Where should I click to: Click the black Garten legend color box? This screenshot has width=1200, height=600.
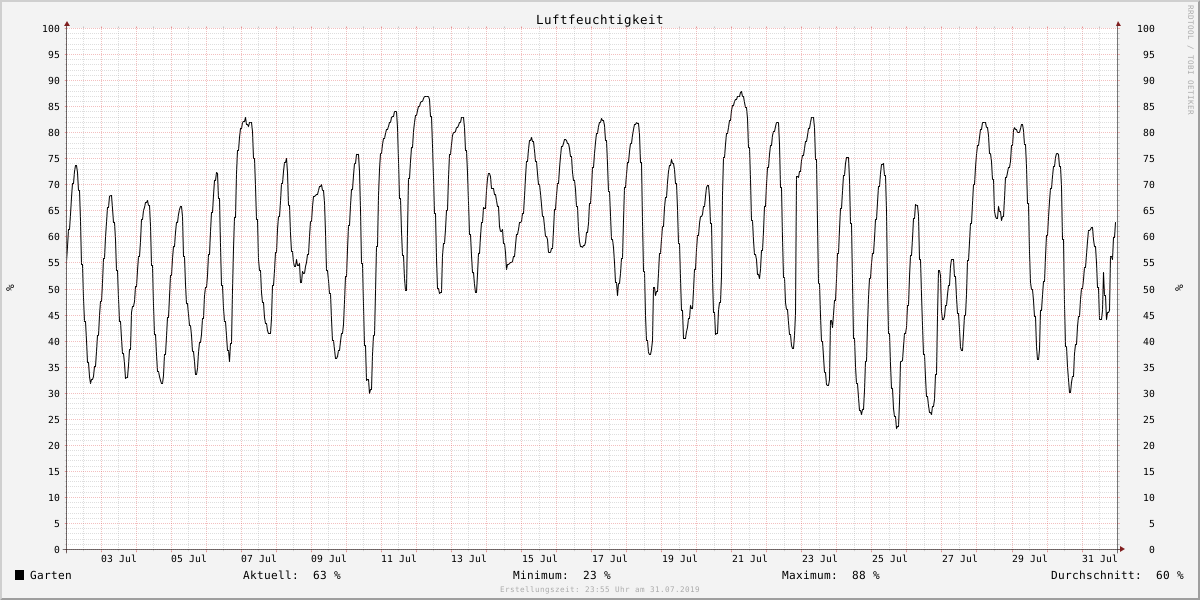tap(20, 575)
